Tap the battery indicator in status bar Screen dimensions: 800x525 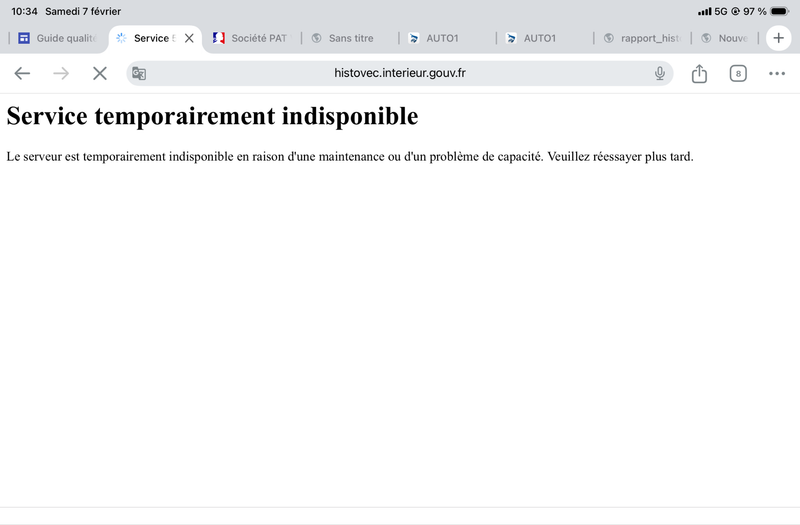click(x=780, y=11)
